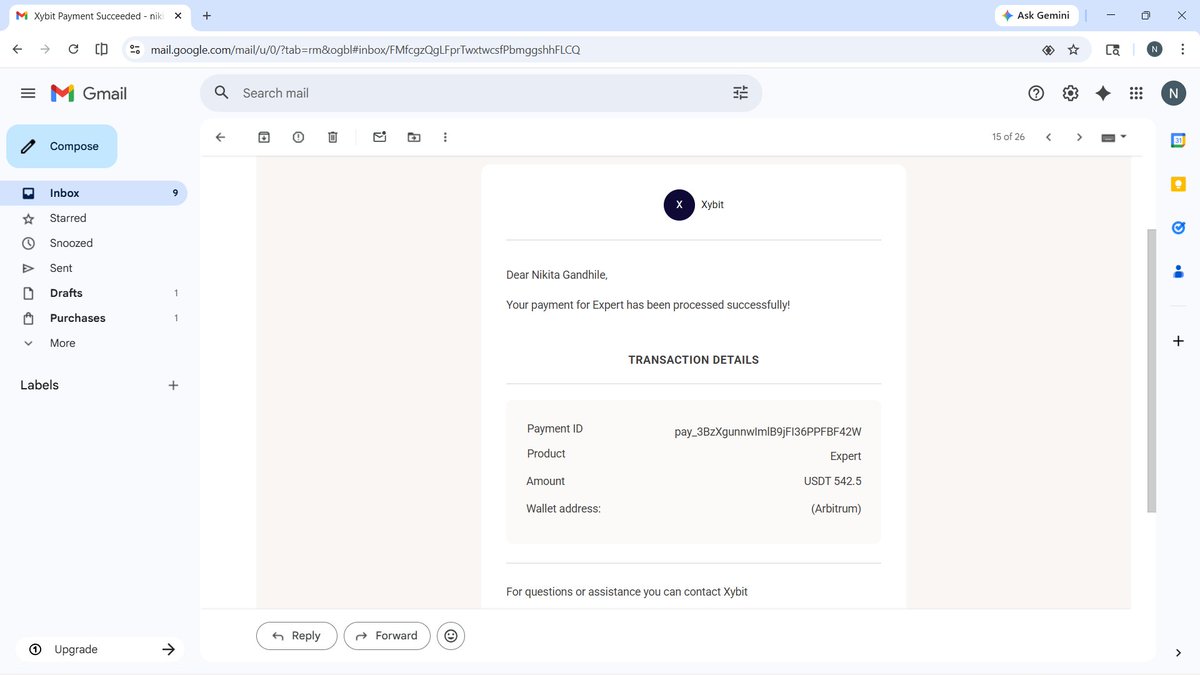
Task: Open a new browser tab
Action: [x=207, y=16]
